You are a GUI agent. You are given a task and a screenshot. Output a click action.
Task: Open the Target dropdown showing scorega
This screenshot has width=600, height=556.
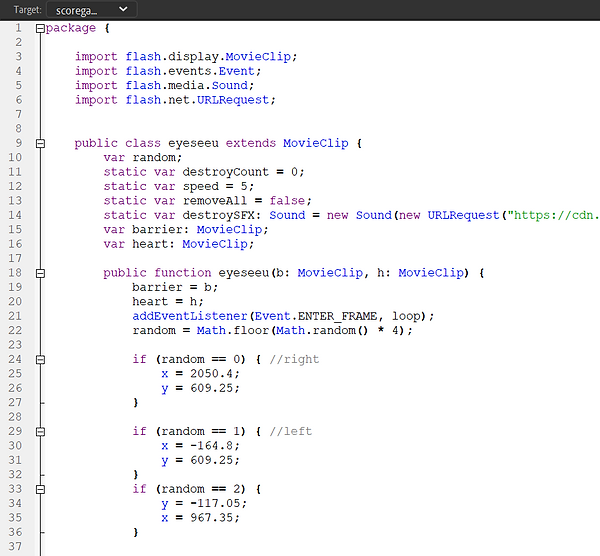(91, 10)
